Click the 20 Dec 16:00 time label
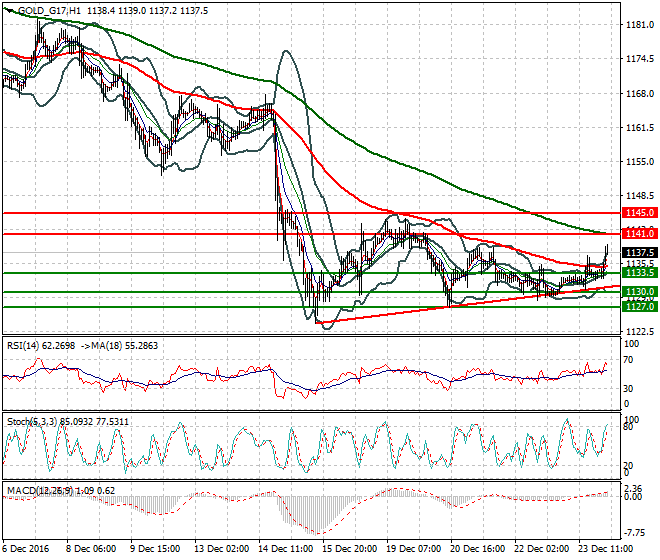Image resolution: width=660 pixels, height=560 pixels. (x=477, y=549)
